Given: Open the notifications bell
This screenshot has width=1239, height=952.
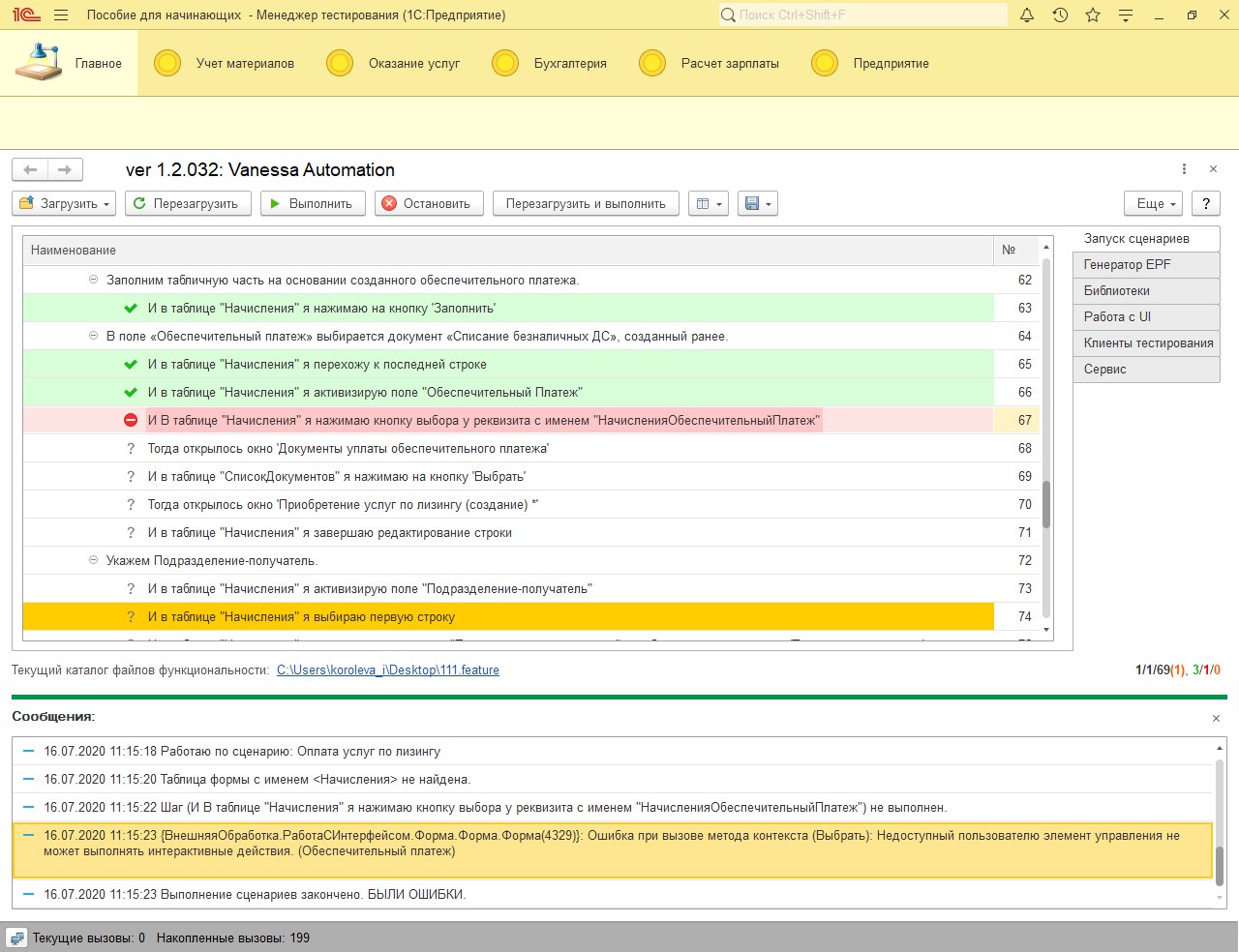Looking at the screenshot, I should 1027,15.
